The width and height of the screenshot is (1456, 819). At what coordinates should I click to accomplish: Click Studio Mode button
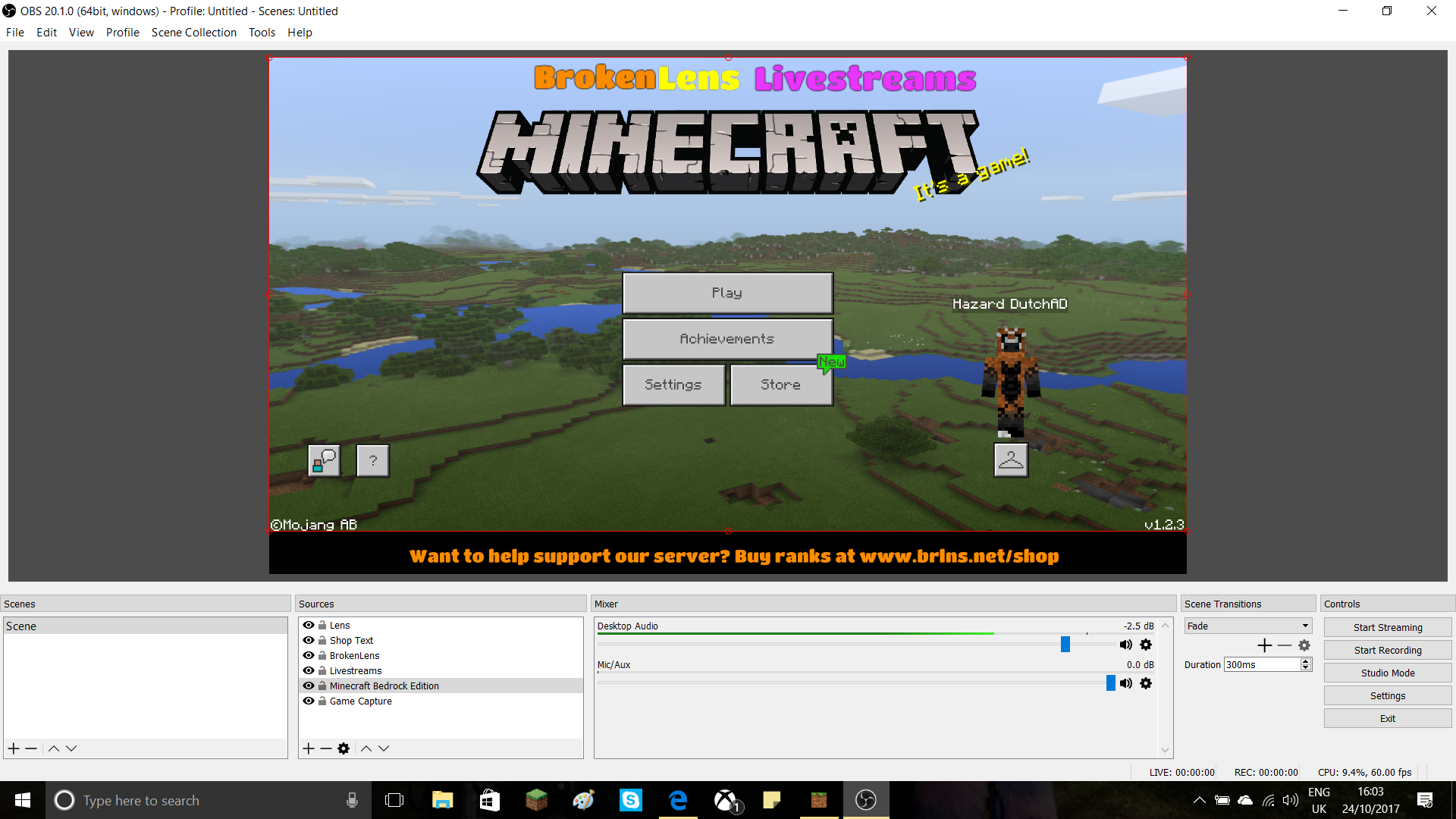[x=1388, y=673]
